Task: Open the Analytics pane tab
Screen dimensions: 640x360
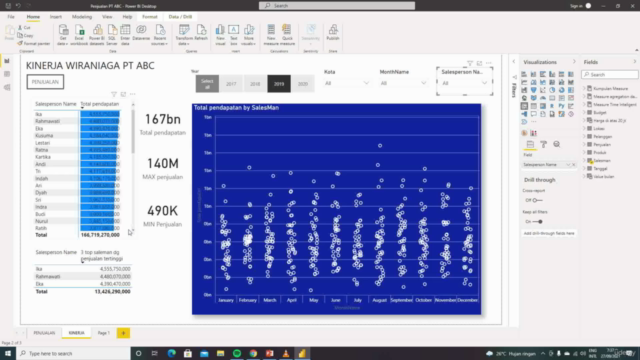Action: 557,144
